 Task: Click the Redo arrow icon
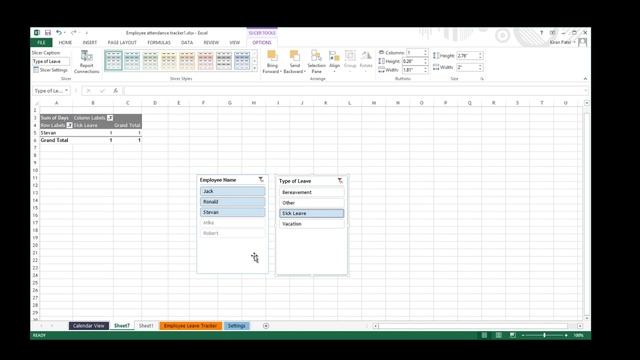click(73, 33)
